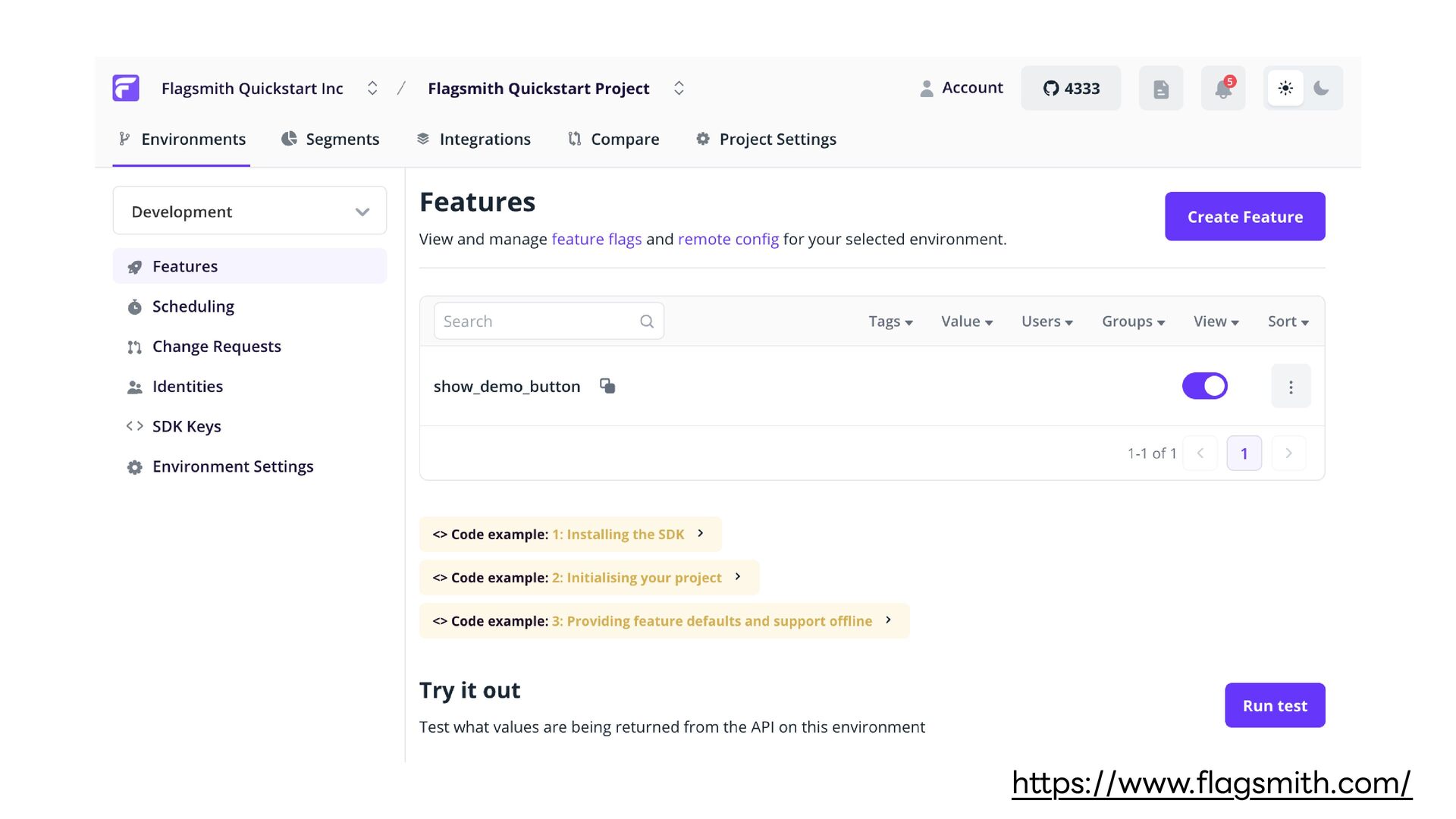Expand code example 3: Providing feature defaults
1456x819 pixels.
(664, 621)
